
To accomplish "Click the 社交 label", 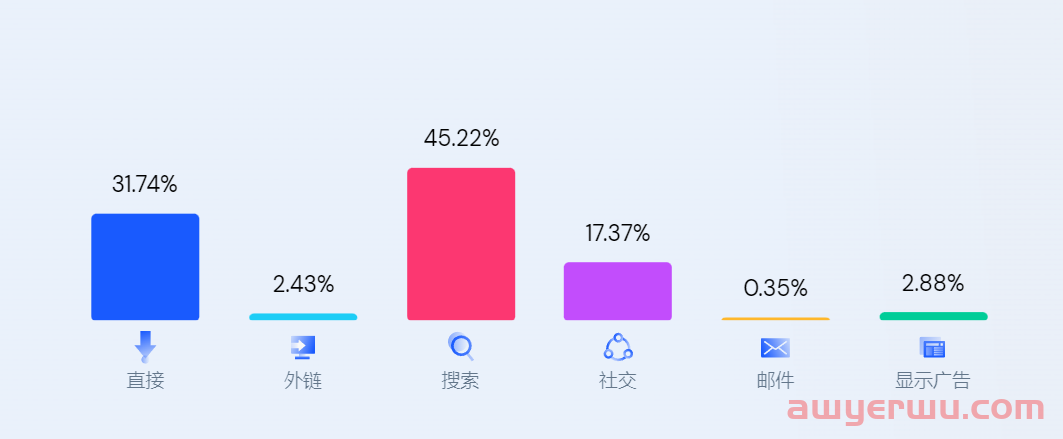I will click(618, 381).
